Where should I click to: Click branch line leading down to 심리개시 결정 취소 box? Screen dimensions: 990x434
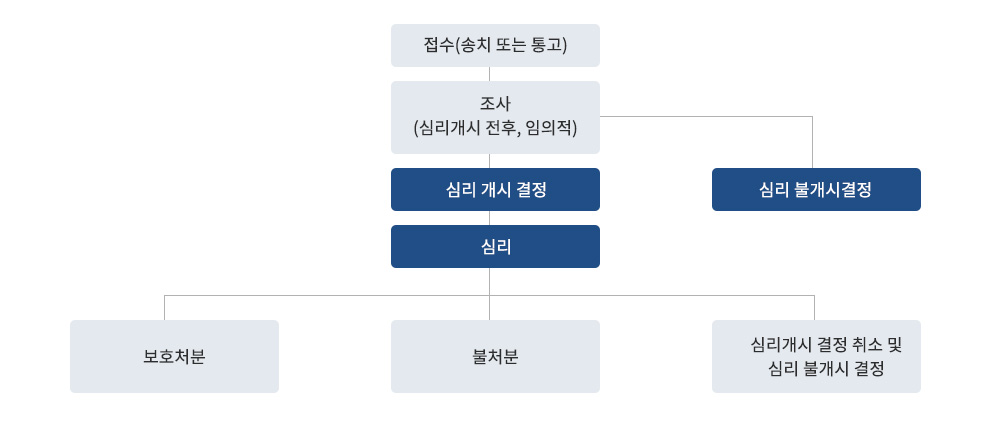click(x=814, y=308)
